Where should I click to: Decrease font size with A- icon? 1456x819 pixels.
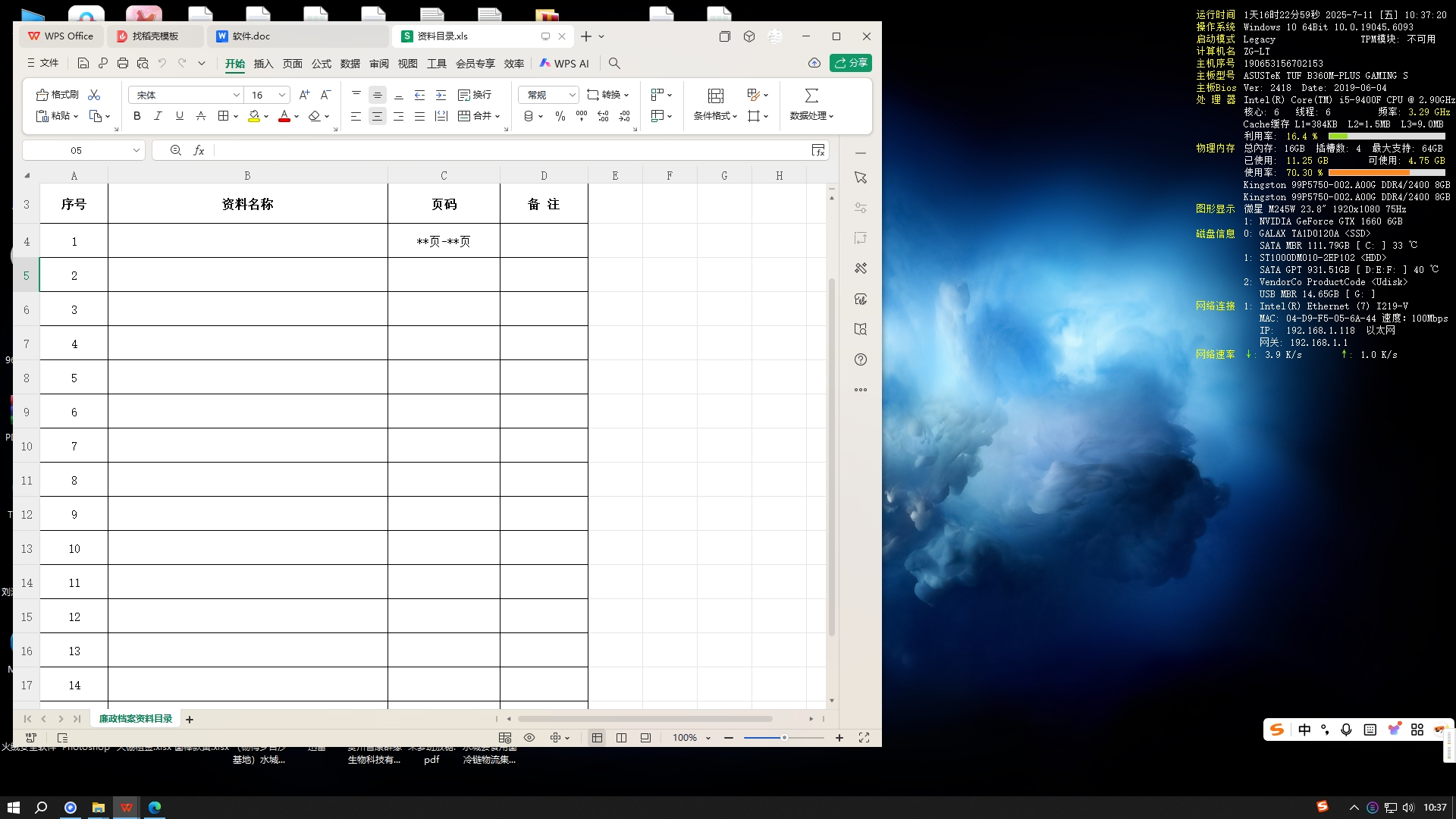pos(325,95)
